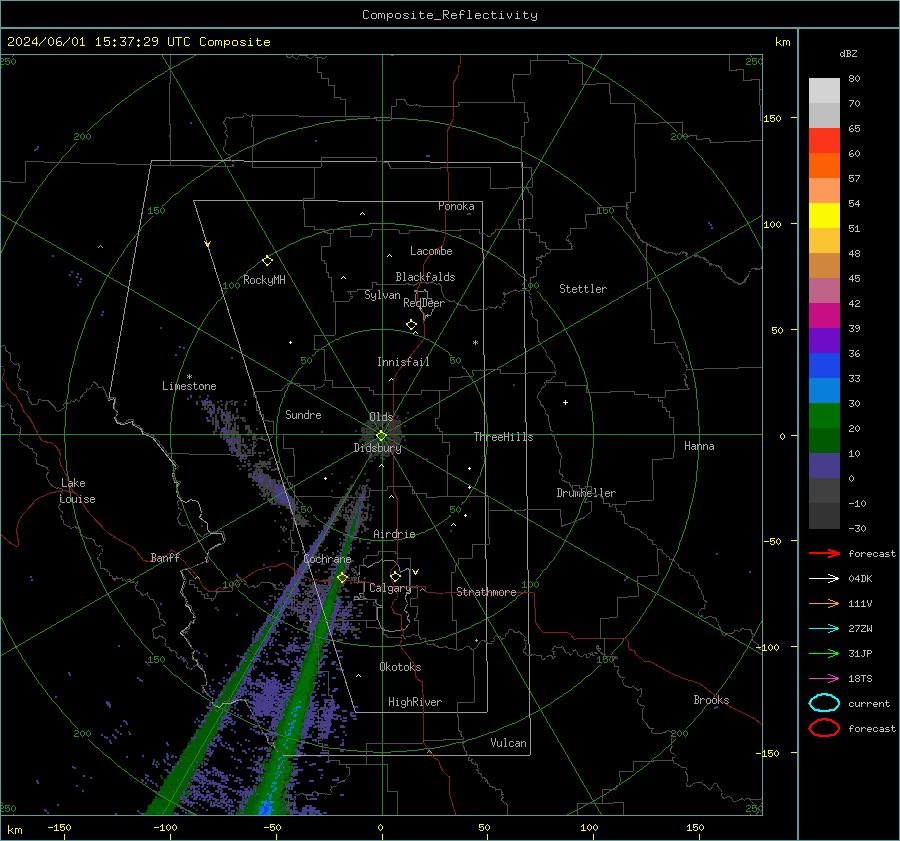Pick the purple 39-36 dBZ swatch
The image size is (900, 841).
824,340
